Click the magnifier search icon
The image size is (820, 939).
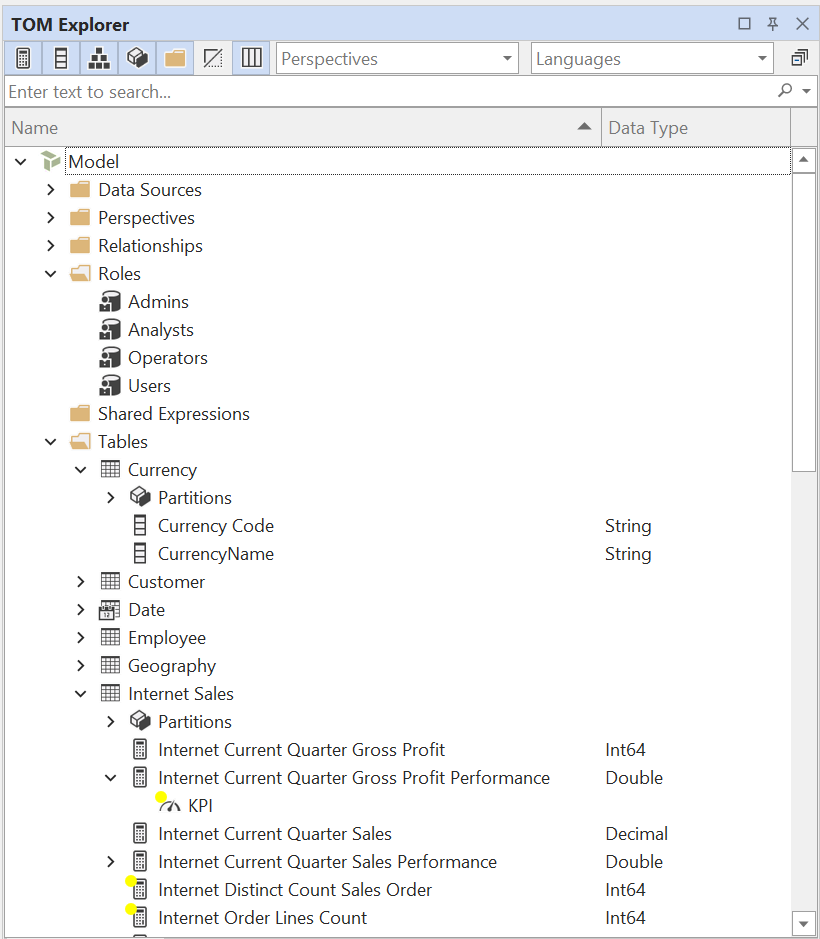[785, 91]
